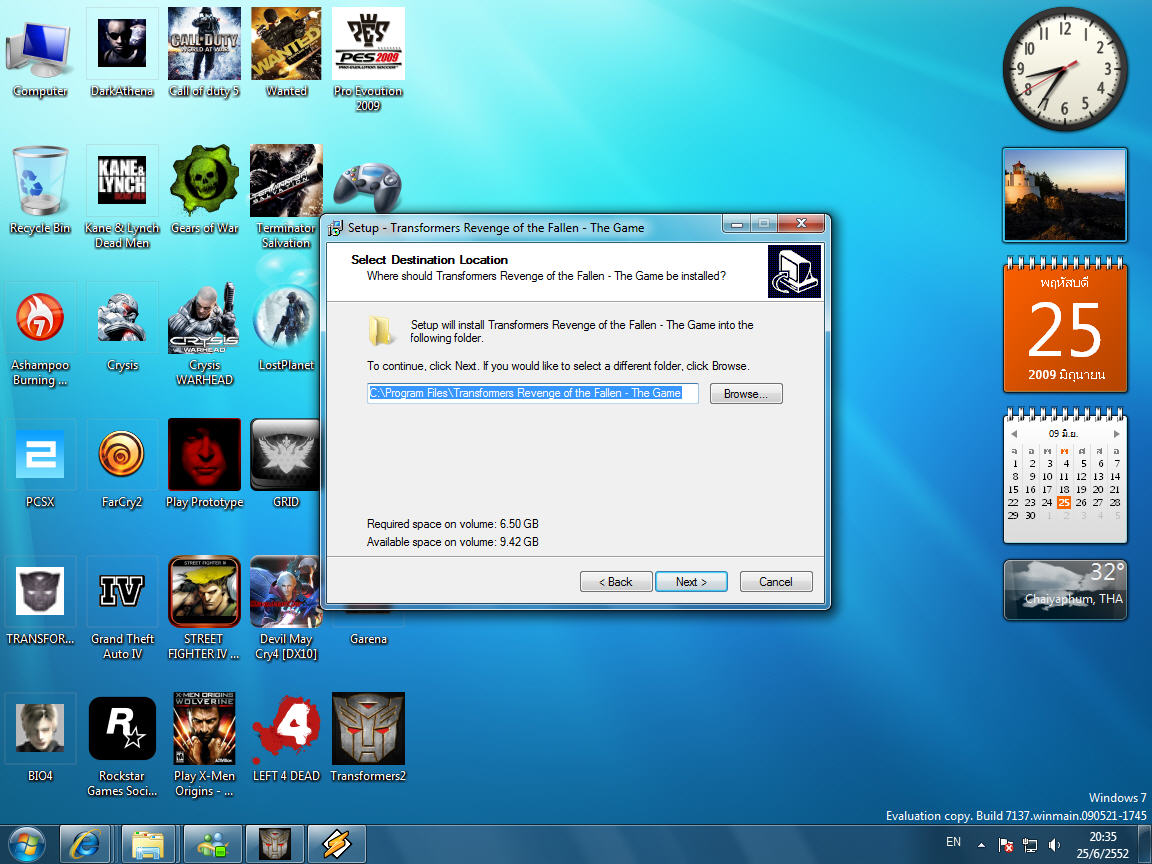The width and height of the screenshot is (1152, 864).
Task: Select the Recycle Bin icon
Action: 40,190
